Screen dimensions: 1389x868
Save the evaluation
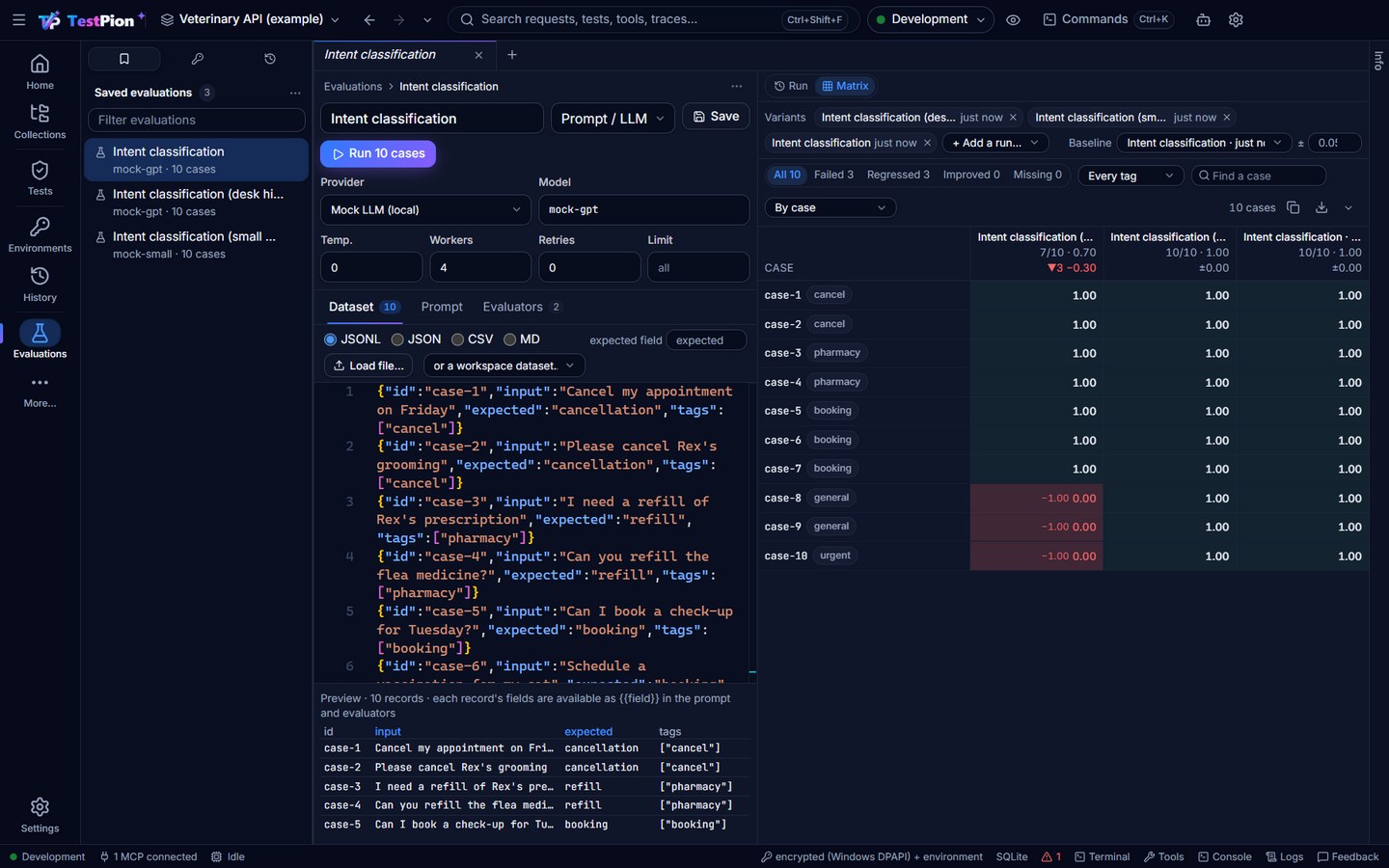click(716, 117)
